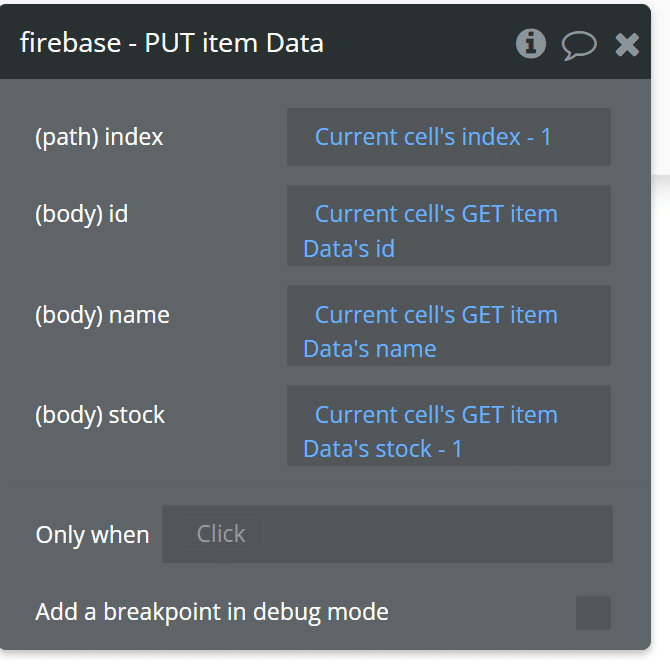670x669 pixels.
Task: Edit the Data's stock - 1 expression
Action: pos(449,425)
